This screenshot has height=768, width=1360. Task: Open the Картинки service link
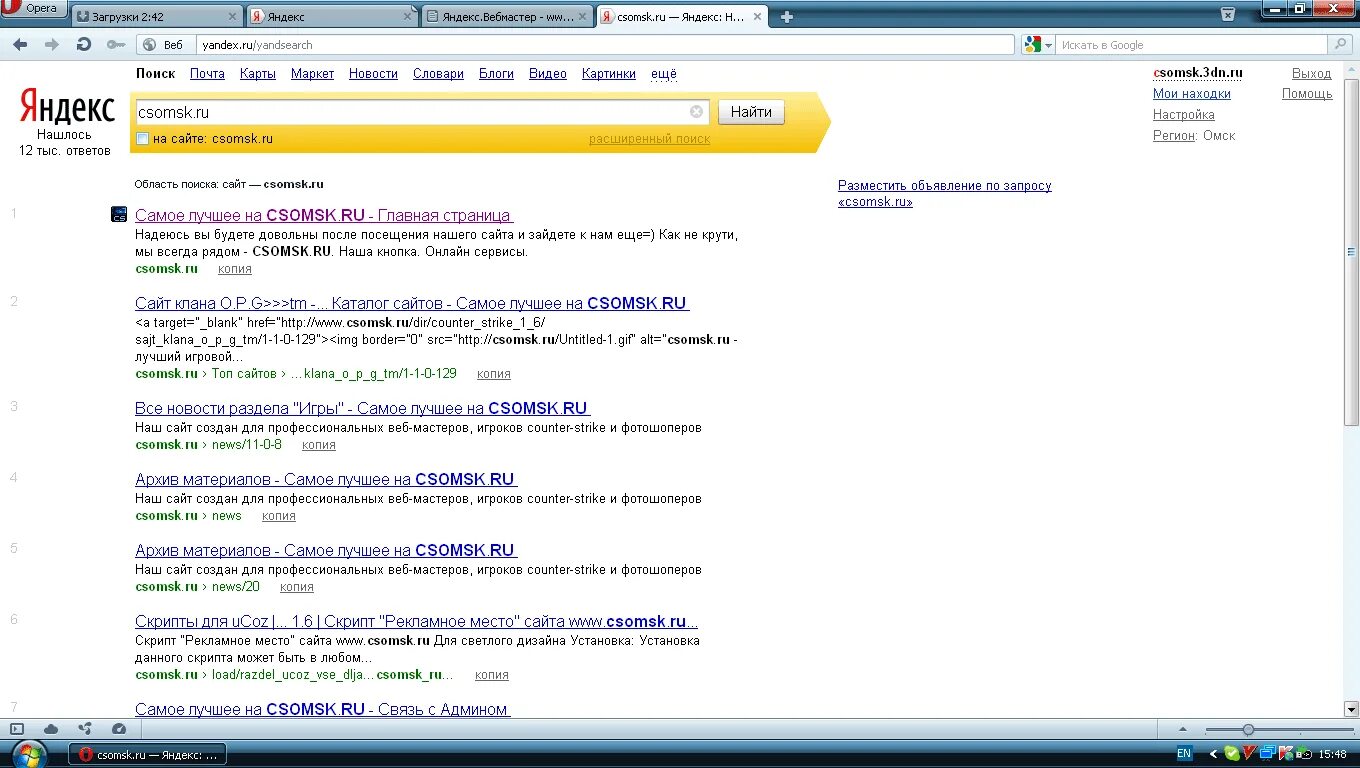[x=609, y=74]
